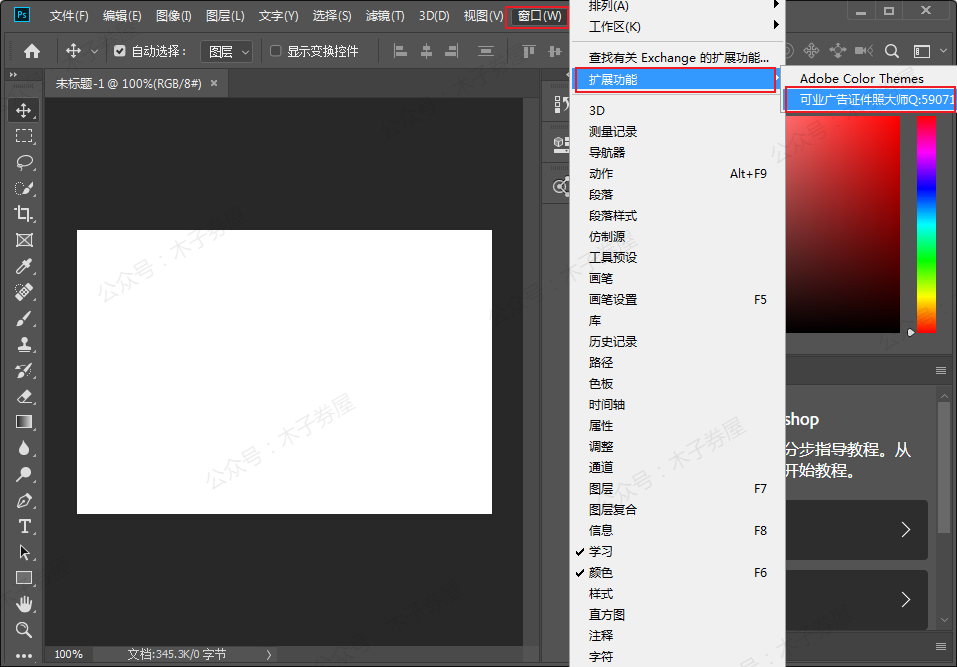Image resolution: width=957 pixels, height=667 pixels.
Task: Click the Home icon in options bar
Action: pos(32,51)
